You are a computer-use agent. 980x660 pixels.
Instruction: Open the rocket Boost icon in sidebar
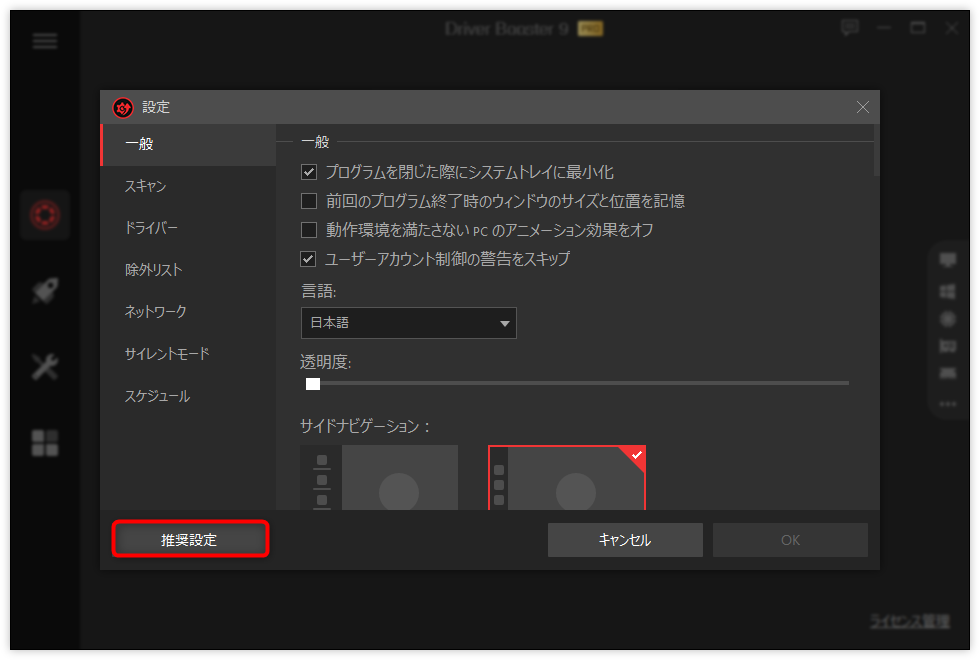(45, 291)
